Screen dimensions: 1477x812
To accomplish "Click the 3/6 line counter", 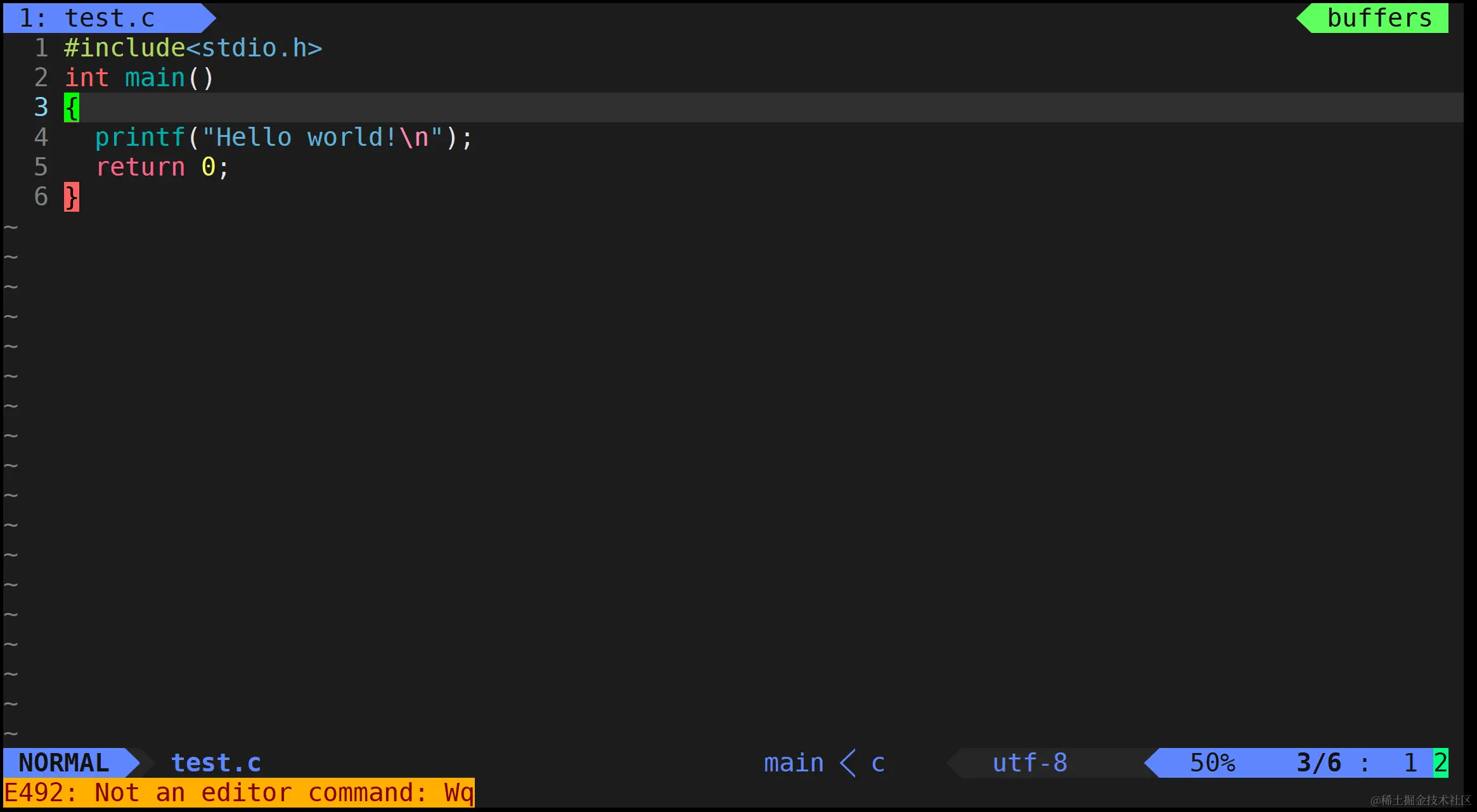I will pos(1319,763).
